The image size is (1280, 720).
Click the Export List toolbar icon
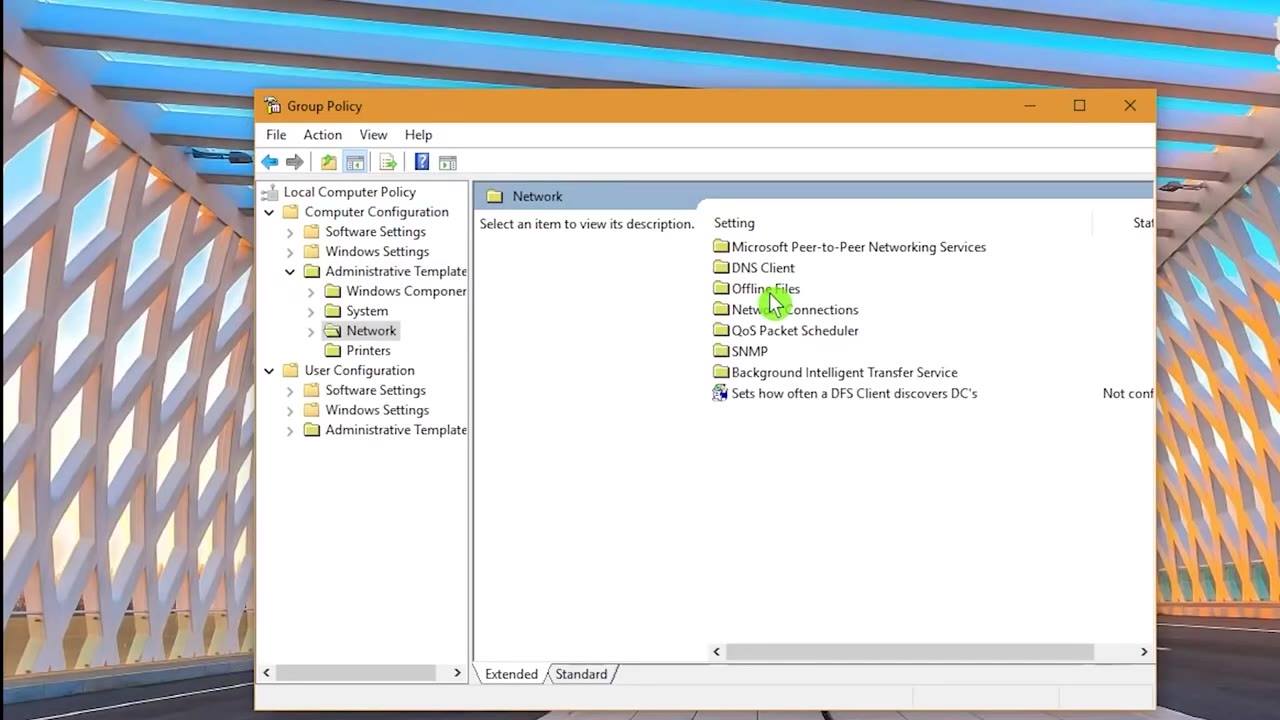388,162
